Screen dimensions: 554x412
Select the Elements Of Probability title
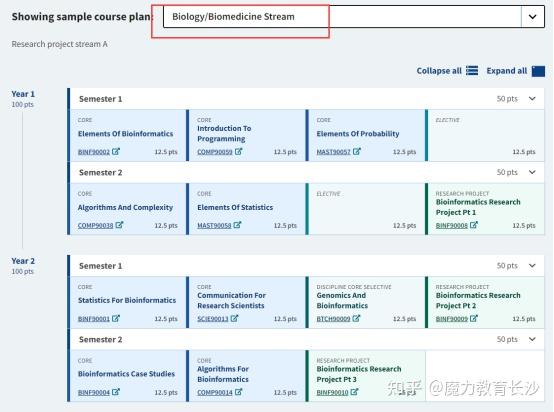click(358, 134)
